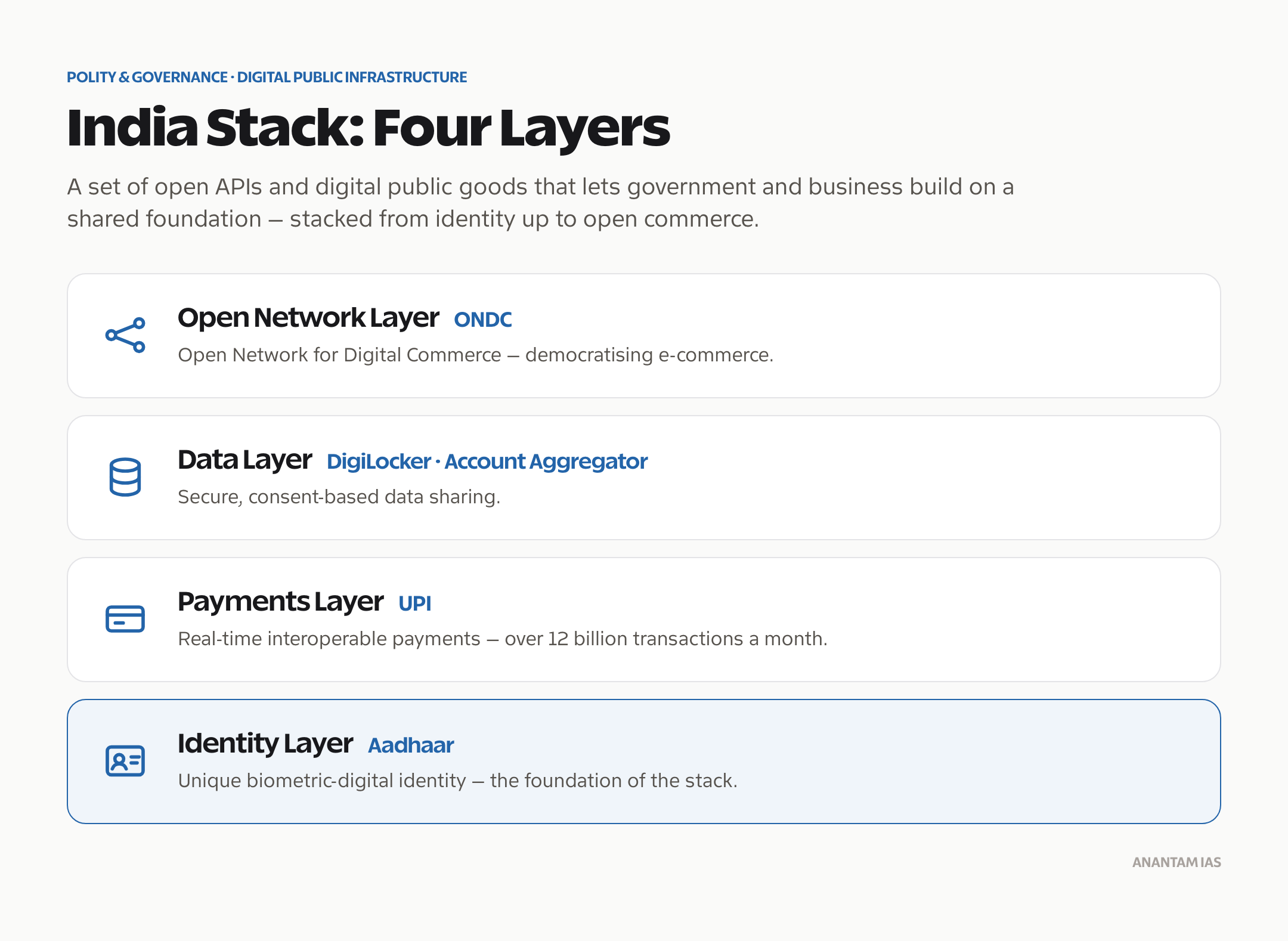Click the ANANTAM IAS footer text
This screenshot has height=941, width=1288.
(1176, 862)
